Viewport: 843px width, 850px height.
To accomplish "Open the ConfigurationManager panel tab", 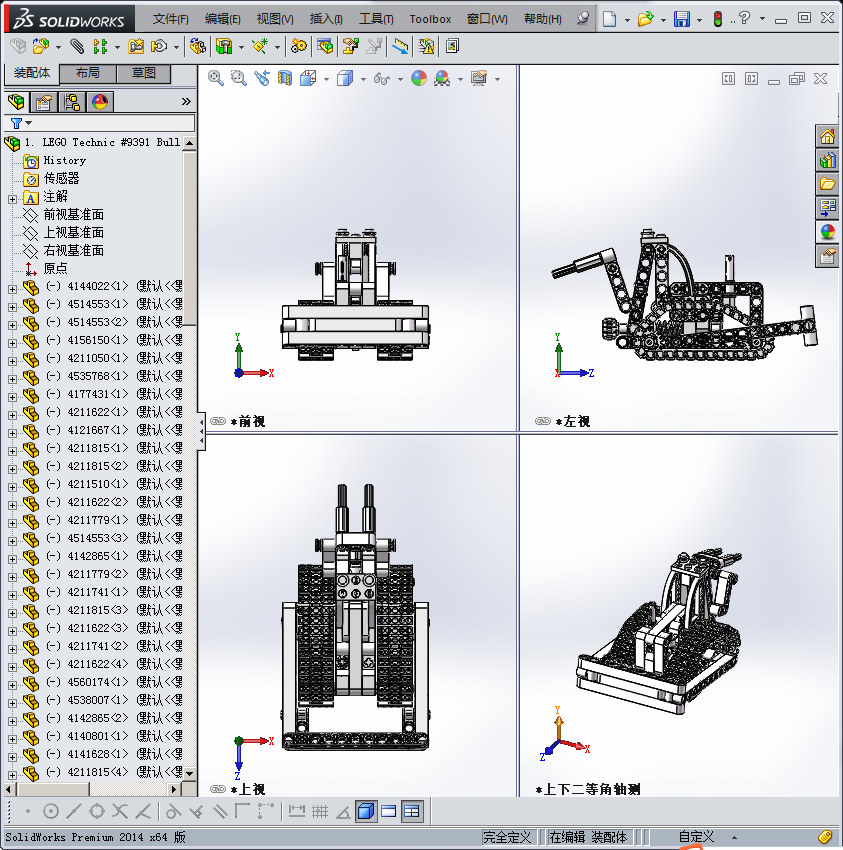I will click(x=72, y=101).
